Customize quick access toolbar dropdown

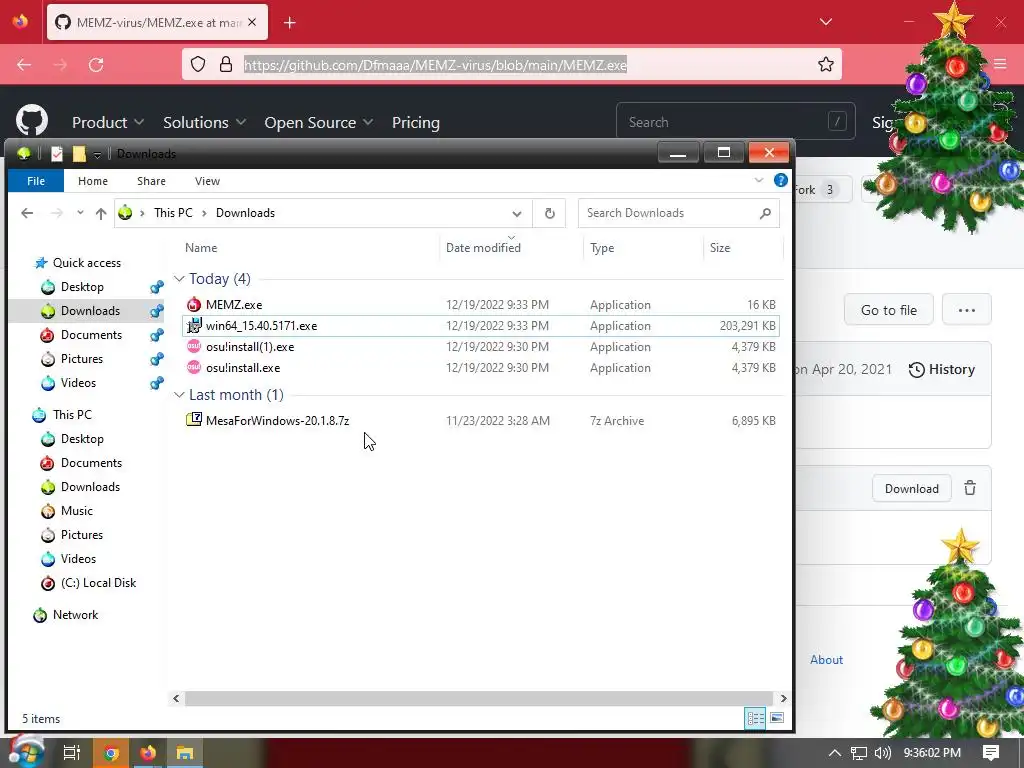tap(97, 154)
